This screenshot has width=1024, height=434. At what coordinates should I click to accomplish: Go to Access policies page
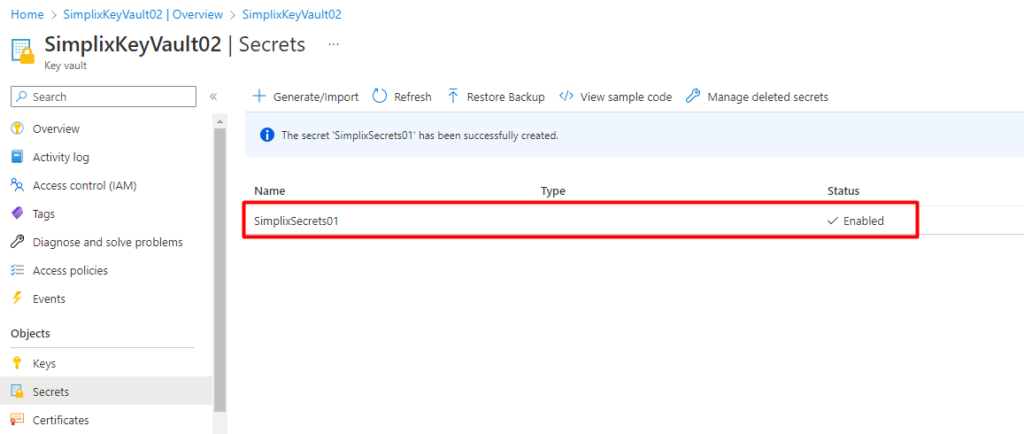(70, 271)
